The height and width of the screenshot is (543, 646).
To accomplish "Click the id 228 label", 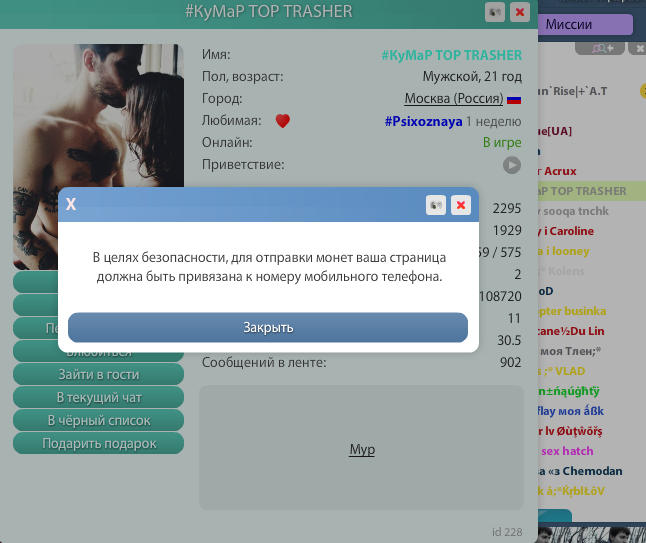I will tap(507, 532).
